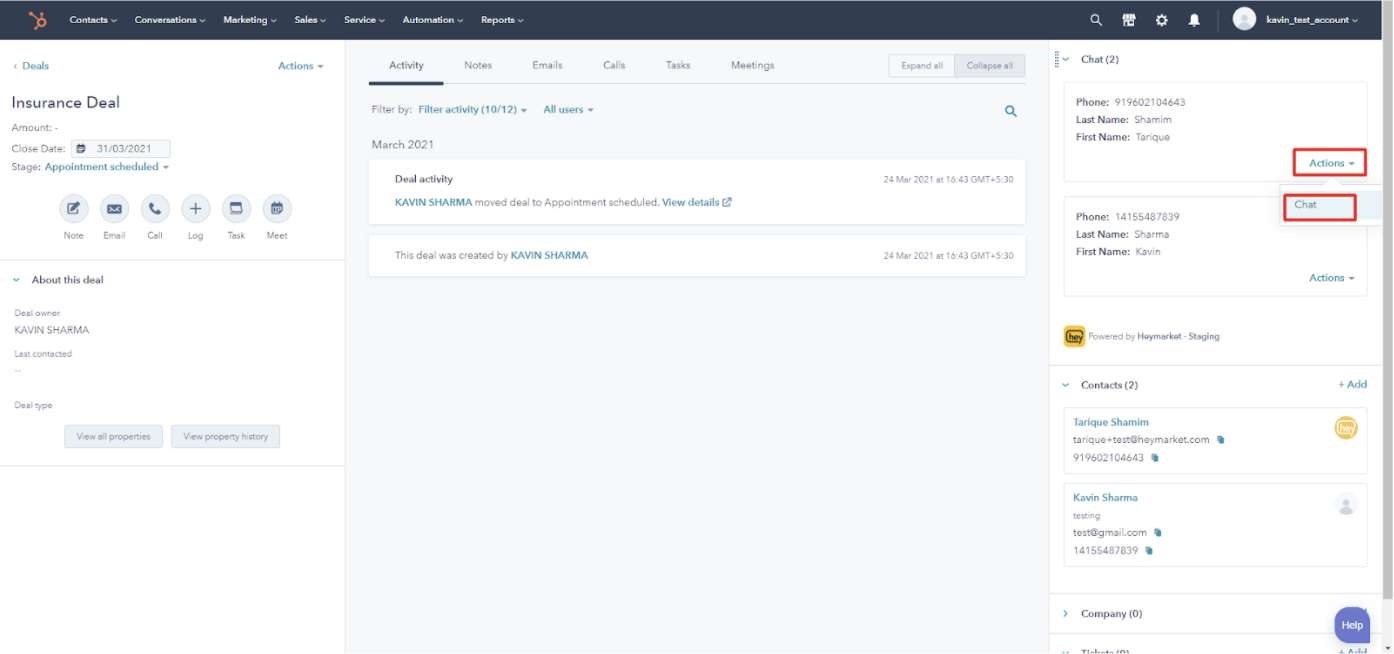
Task: Switch to the Tasks tab
Action: 678,65
